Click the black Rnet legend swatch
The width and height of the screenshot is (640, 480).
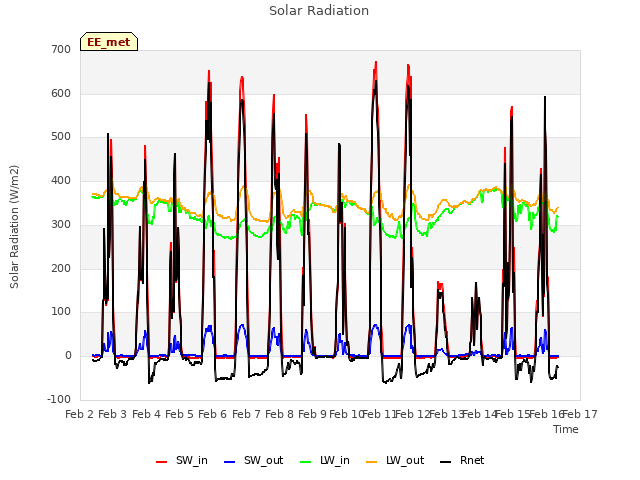point(446,462)
